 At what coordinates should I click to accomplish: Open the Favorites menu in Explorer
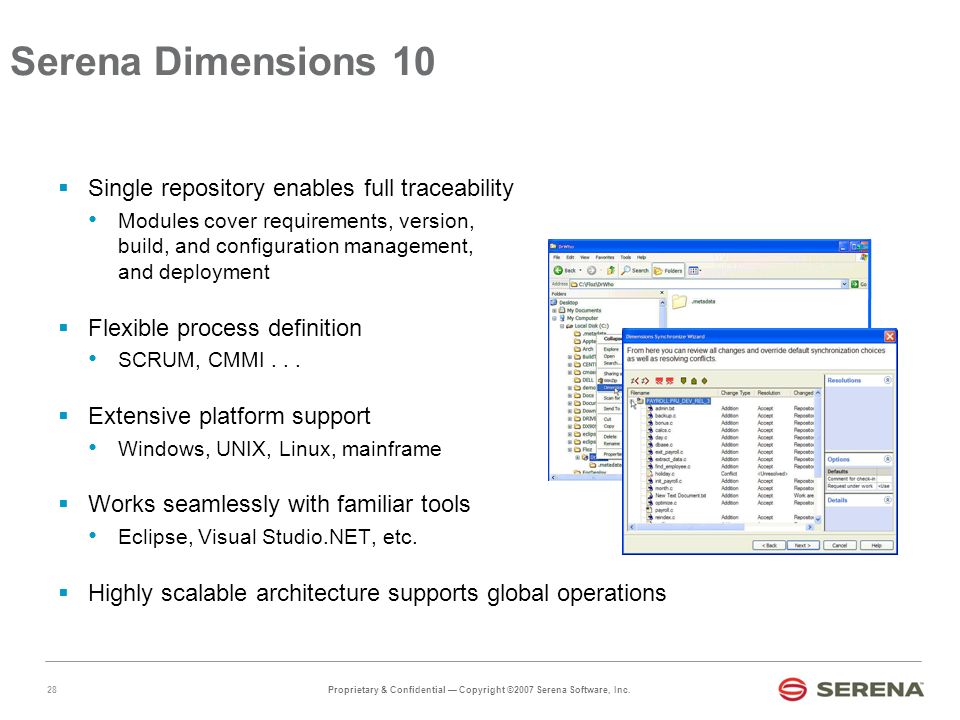pos(605,257)
